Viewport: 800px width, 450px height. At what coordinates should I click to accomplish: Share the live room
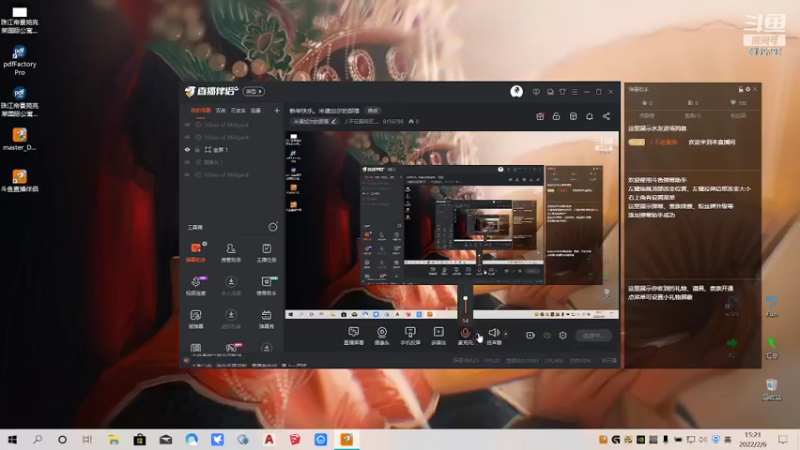point(606,116)
